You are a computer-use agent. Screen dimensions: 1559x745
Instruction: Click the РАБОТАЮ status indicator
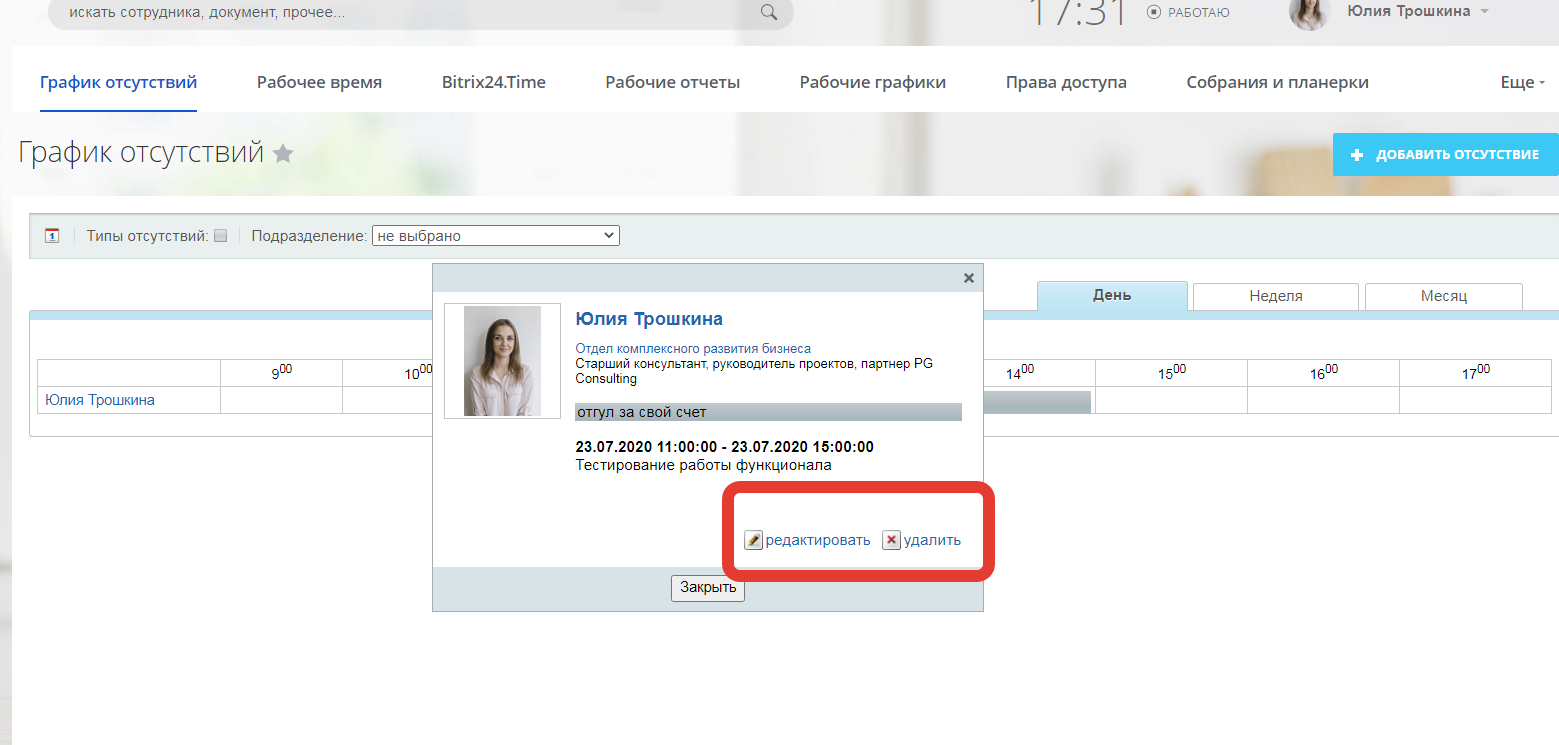[x=1188, y=13]
